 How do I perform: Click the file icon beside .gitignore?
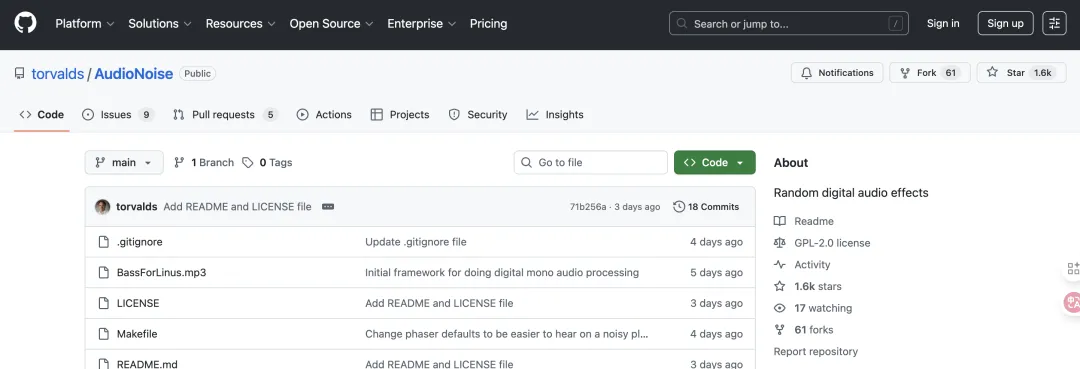(104, 242)
